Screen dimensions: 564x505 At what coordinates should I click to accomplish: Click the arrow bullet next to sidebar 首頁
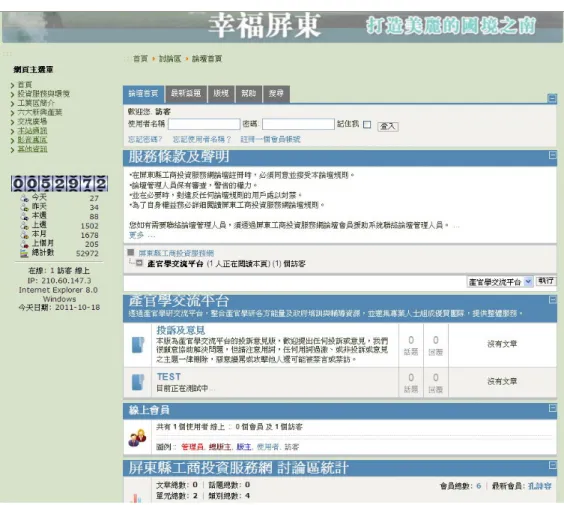click(x=13, y=85)
